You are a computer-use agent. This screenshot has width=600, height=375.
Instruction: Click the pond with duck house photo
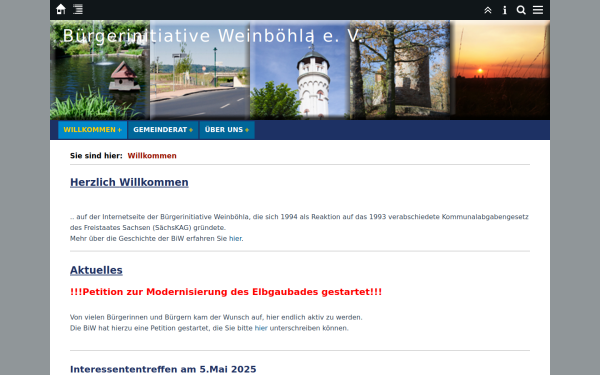100,70
